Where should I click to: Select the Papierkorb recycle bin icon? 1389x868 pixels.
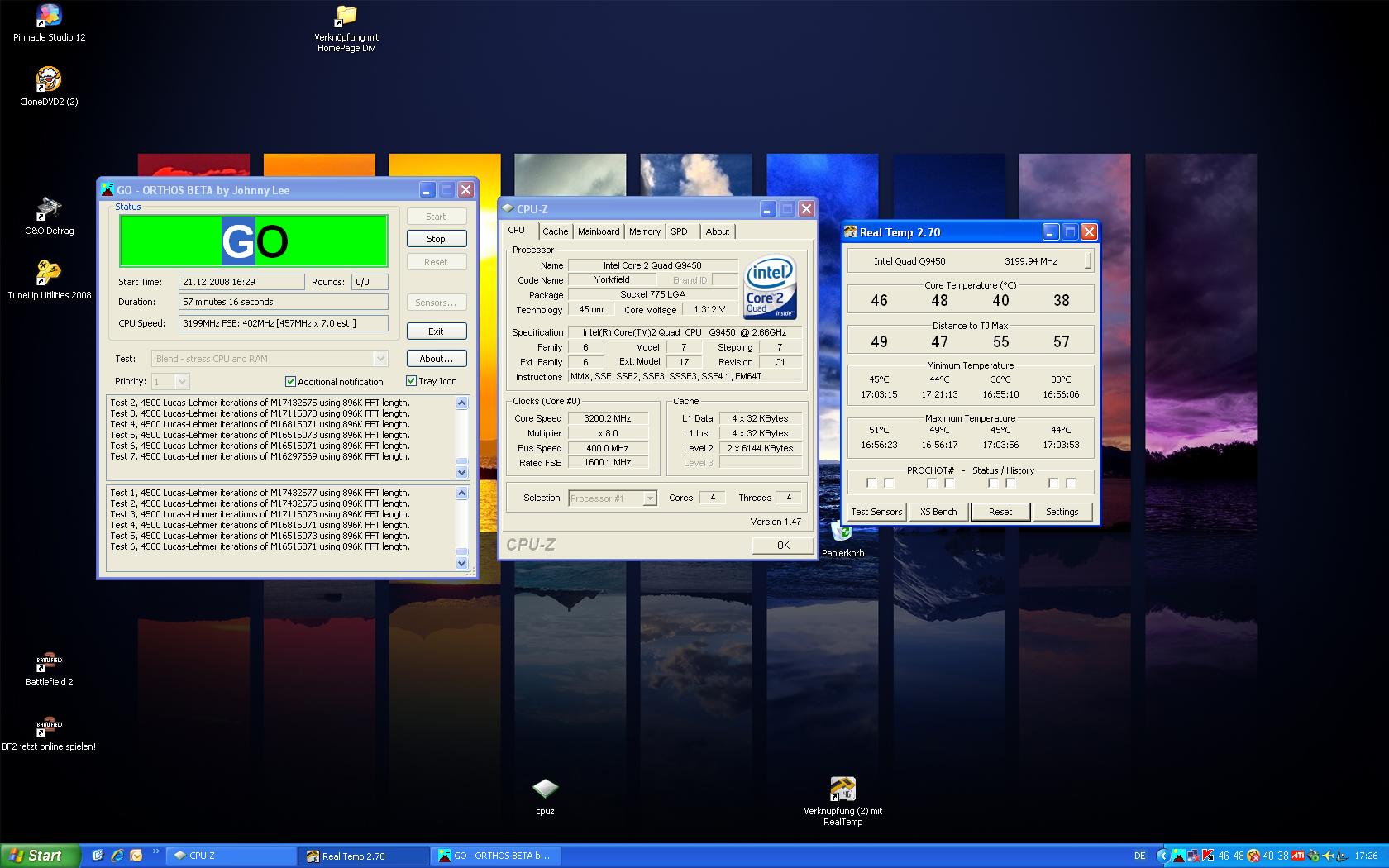842,539
